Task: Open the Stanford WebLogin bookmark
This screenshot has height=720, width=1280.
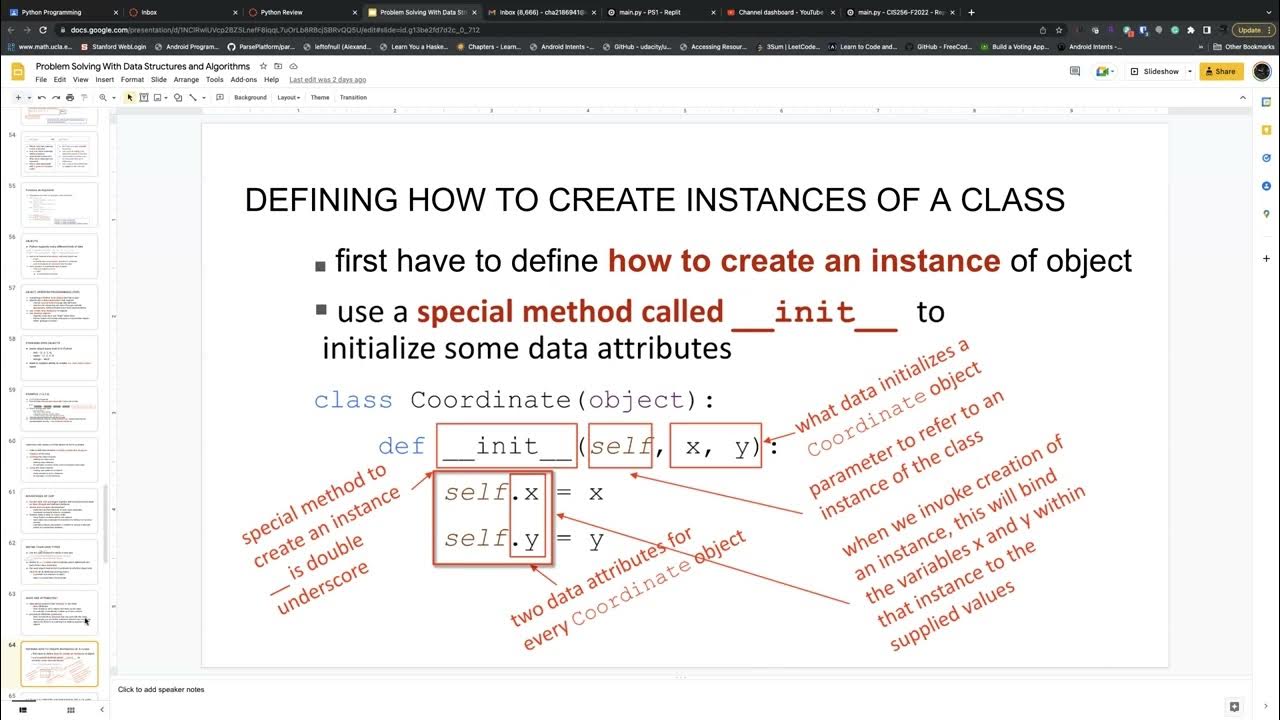Action: (x=115, y=46)
